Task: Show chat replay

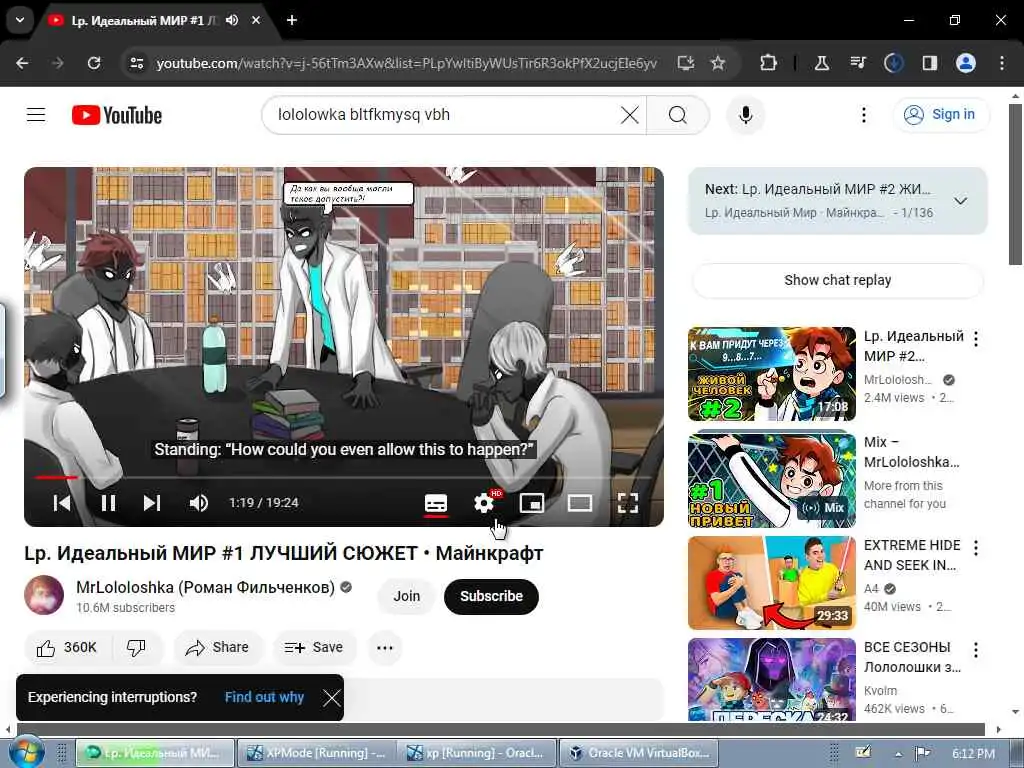Action: pyautogui.click(x=837, y=280)
